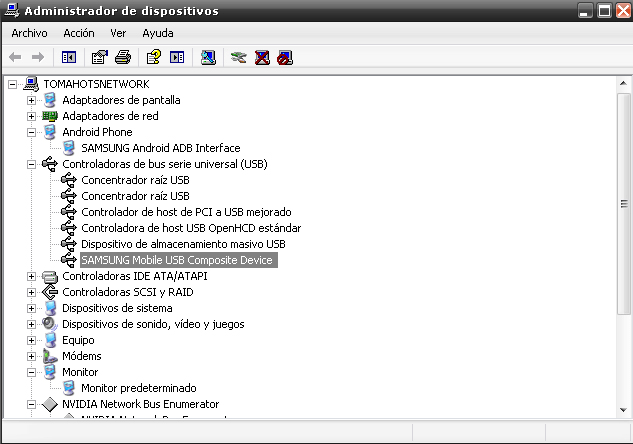
Task: Click the scrollbar up arrow
Action: point(623,84)
